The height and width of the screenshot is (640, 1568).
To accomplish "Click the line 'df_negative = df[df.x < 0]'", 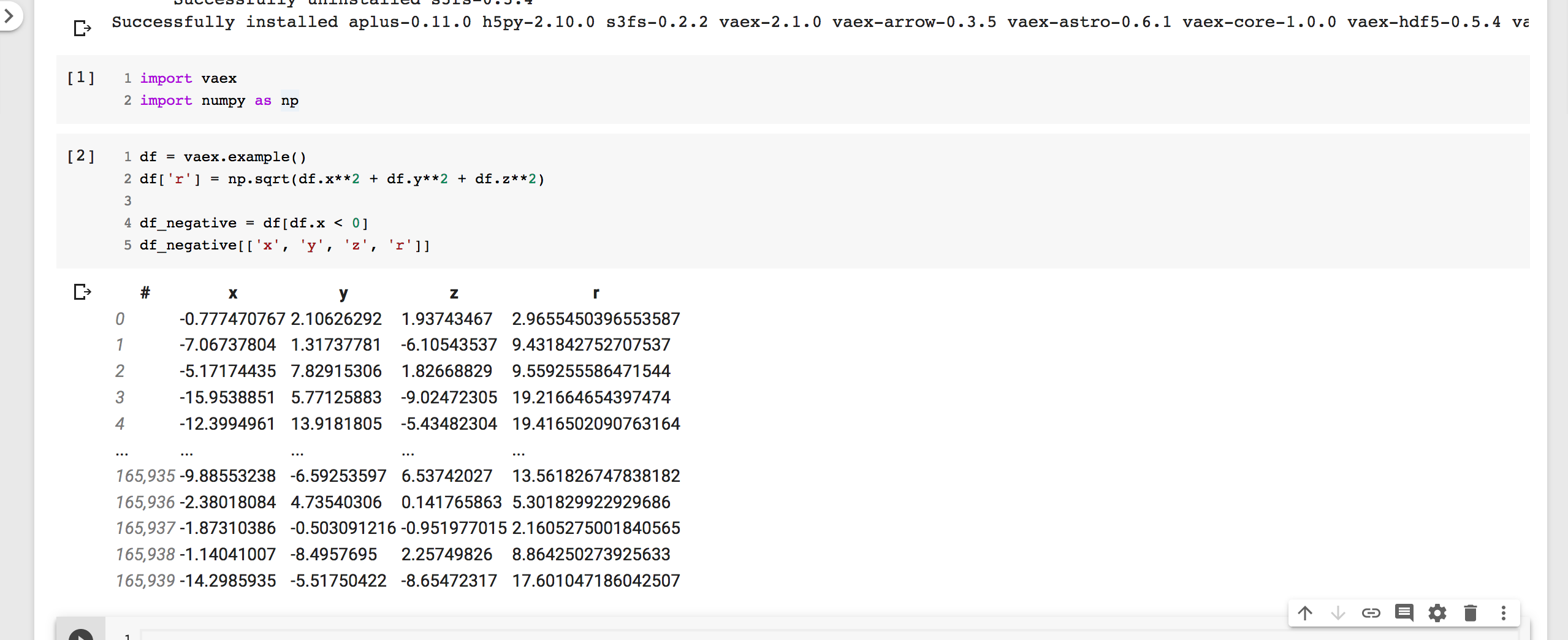I will (254, 223).
